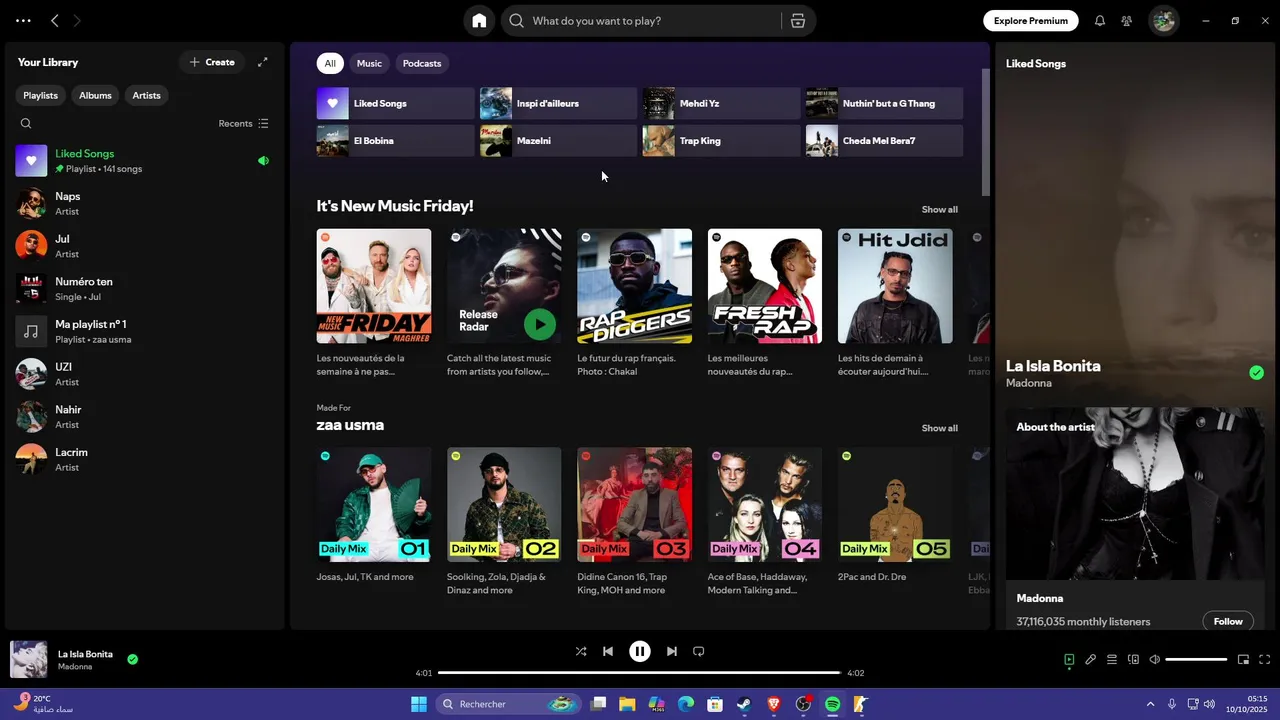
Task: Enter full screen mode
Action: pyautogui.click(x=1264, y=660)
